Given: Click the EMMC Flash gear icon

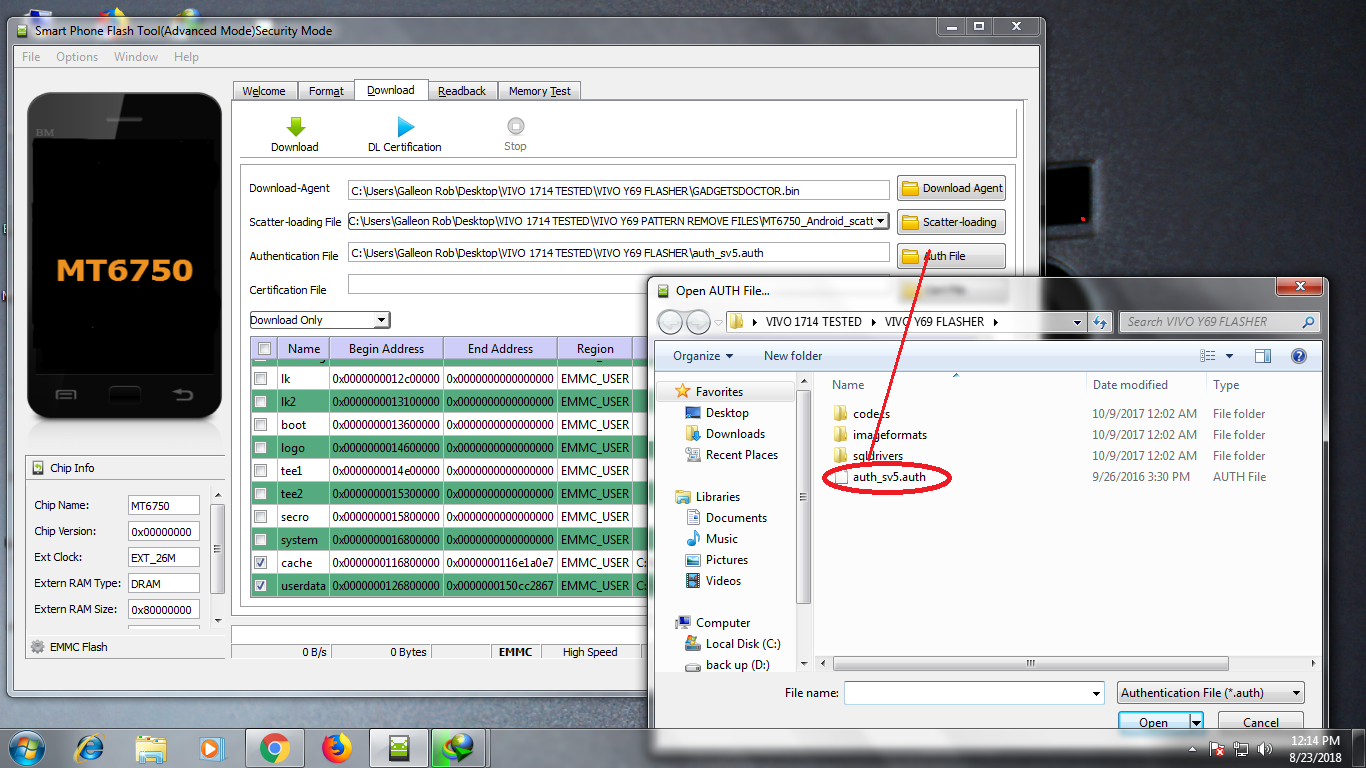Looking at the screenshot, I should (x=38, y=647).
